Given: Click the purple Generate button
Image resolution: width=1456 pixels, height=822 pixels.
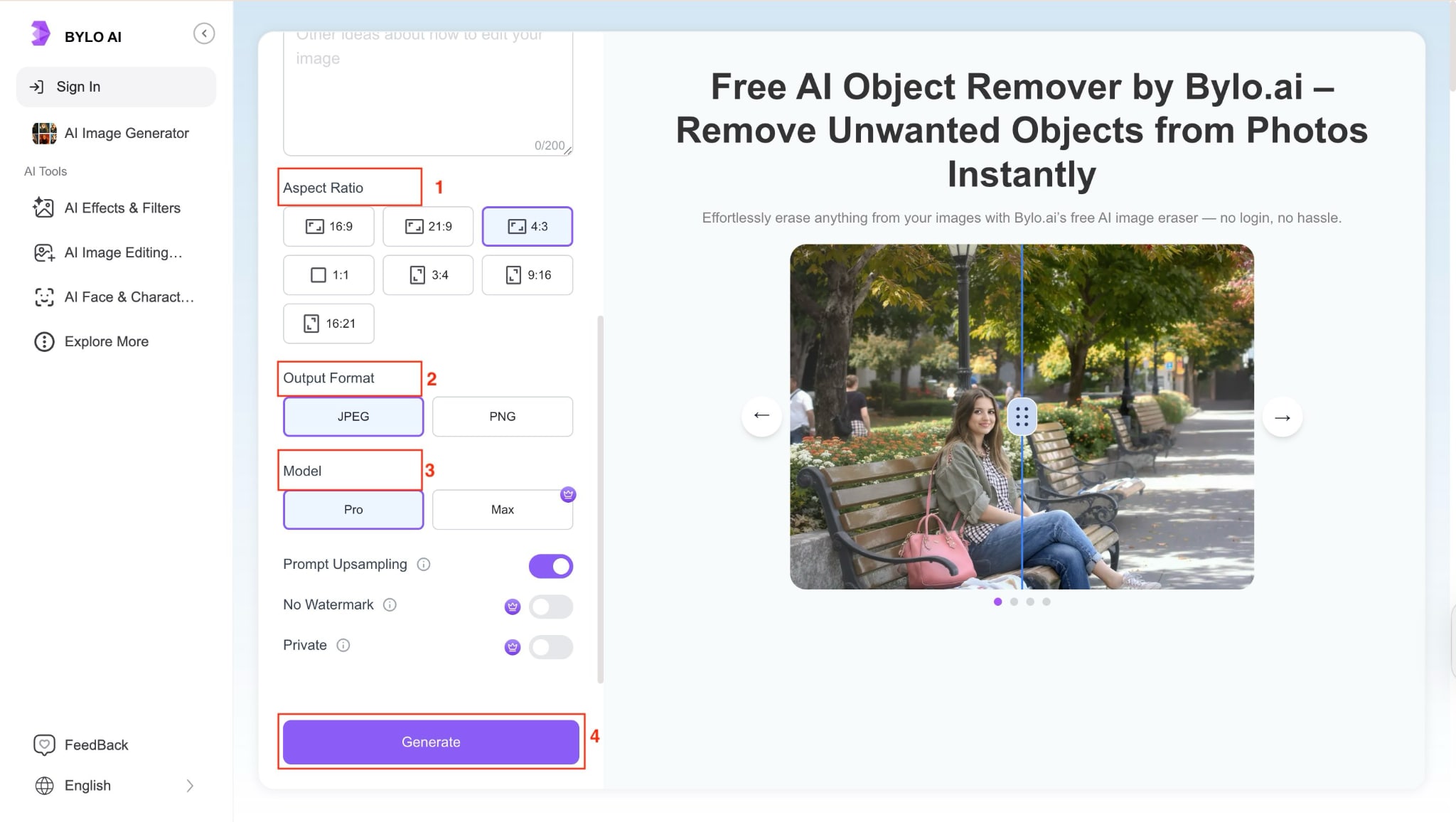Looking at the screenshot, I should 431,742.
